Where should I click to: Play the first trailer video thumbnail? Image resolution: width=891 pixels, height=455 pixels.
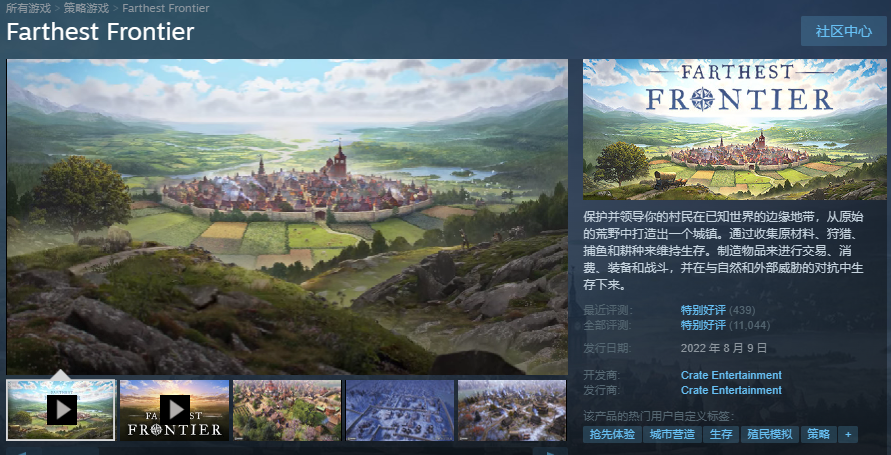pos(61,410)
